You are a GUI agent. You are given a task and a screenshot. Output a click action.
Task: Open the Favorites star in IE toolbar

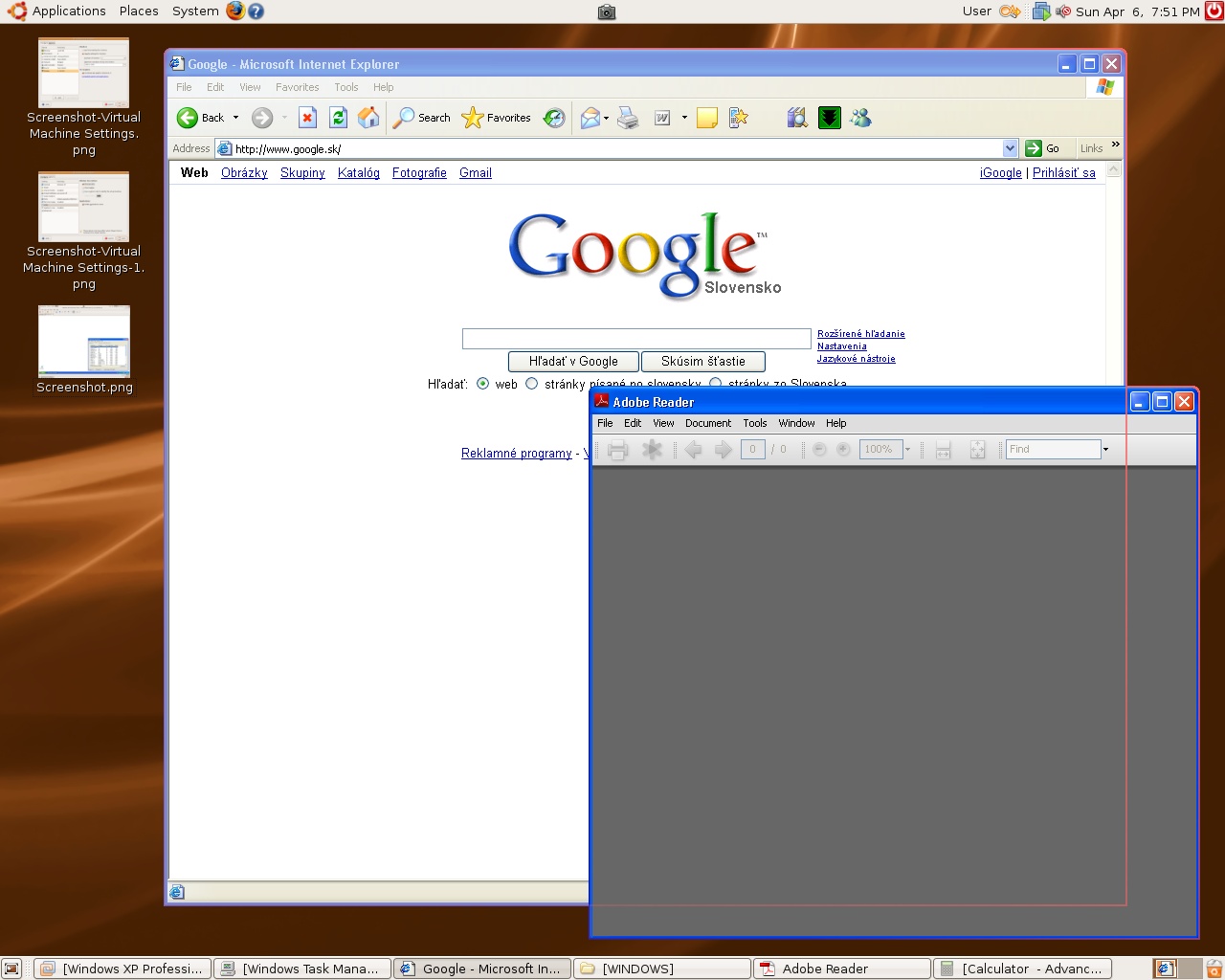click(x=496, y=118)
